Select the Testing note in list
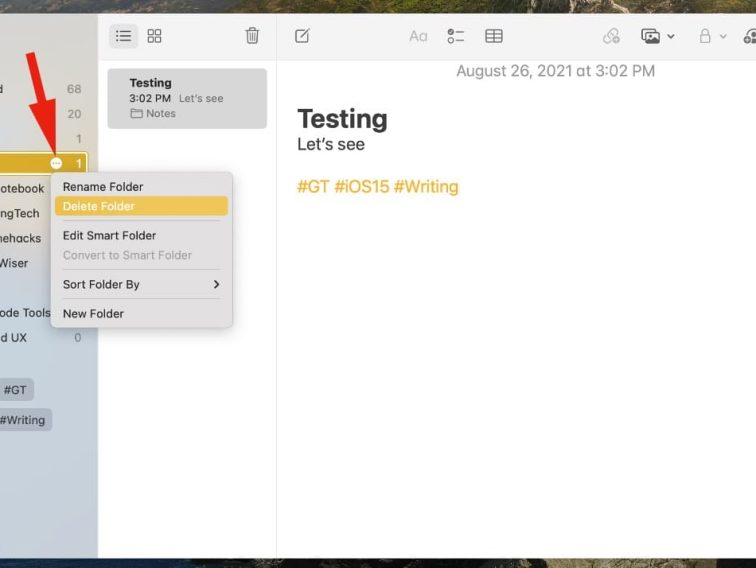The height and width of the screenshot is (568, 756). pyautogui.click(x=187, y=98)
